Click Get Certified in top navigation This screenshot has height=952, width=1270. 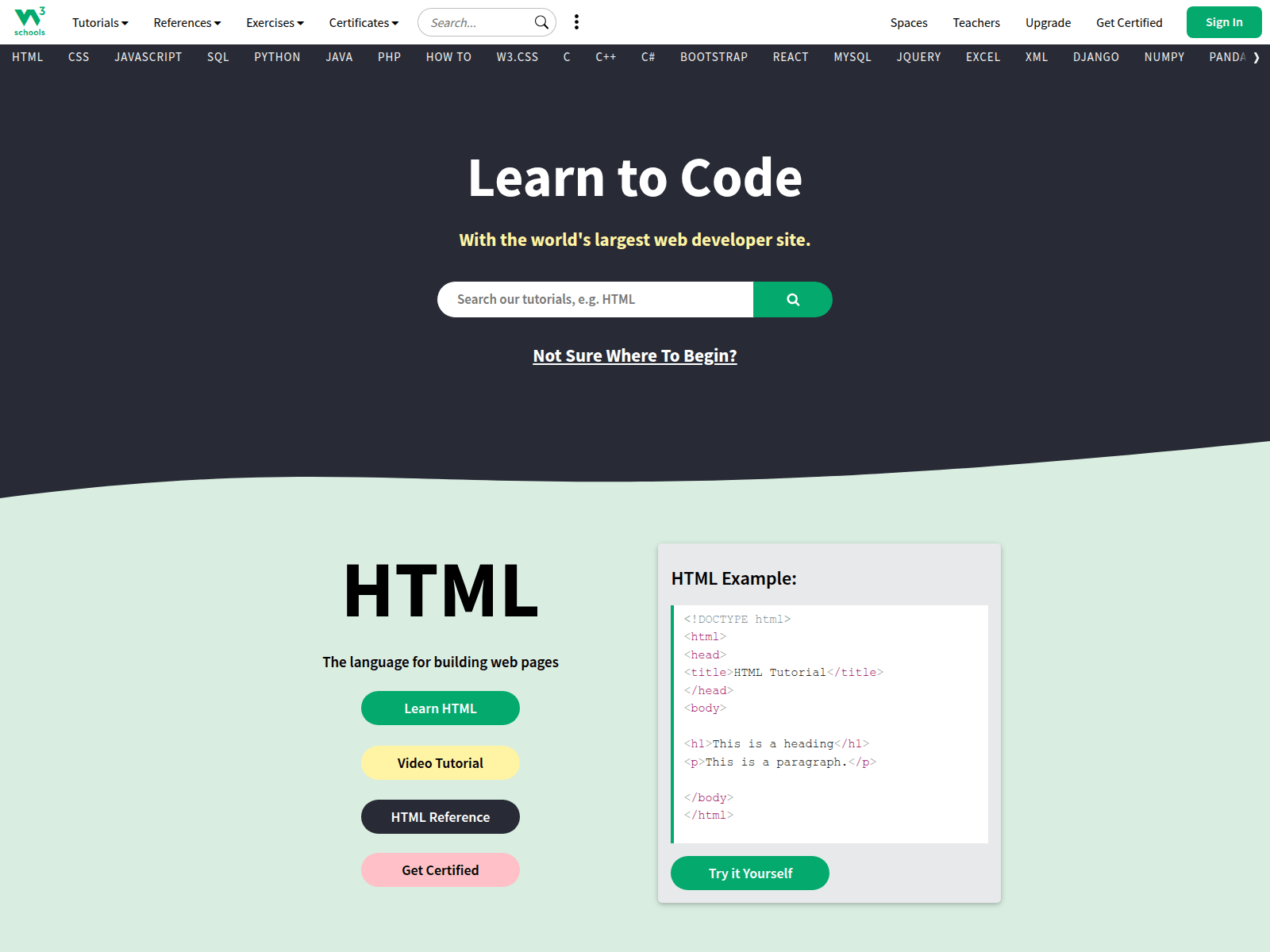click(1129, 23)
